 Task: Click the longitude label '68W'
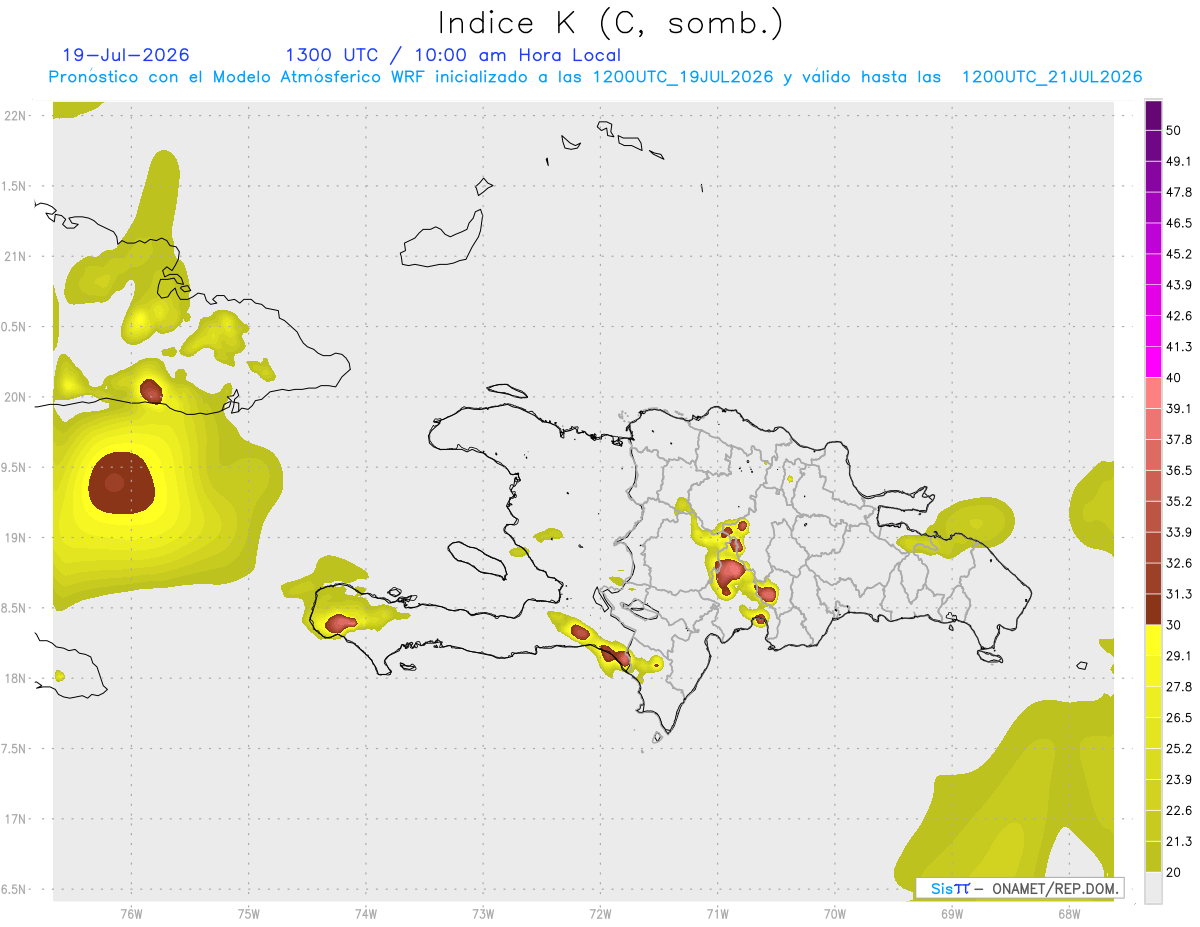tap(1068, 913)
